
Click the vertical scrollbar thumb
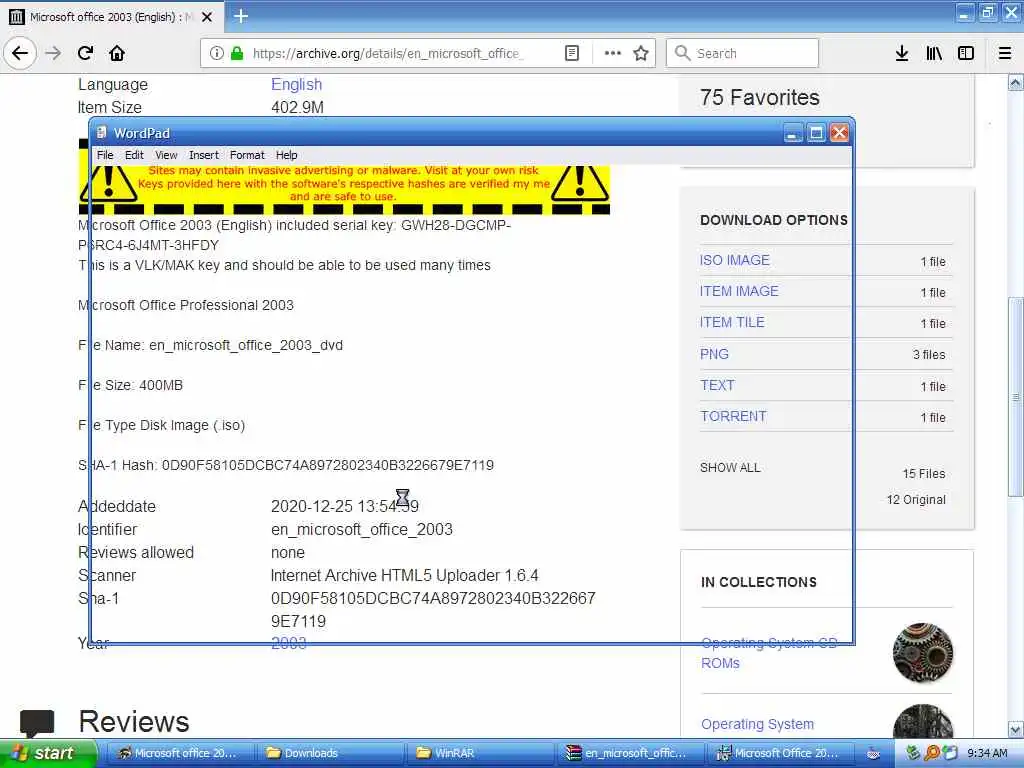pos(1015,396)
